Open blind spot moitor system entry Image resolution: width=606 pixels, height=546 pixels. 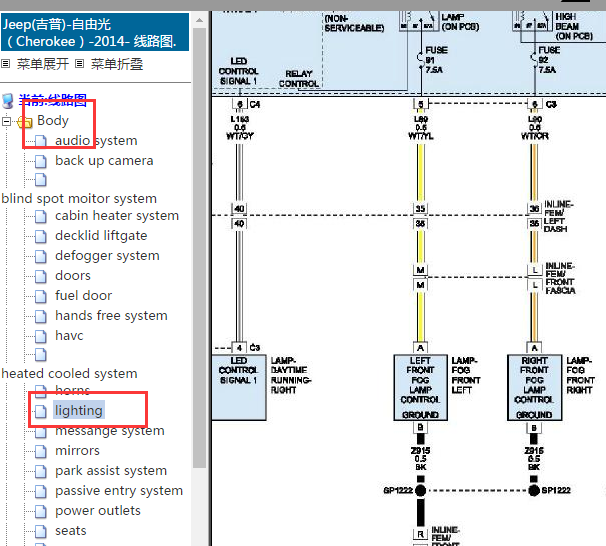tap(79, 199)
